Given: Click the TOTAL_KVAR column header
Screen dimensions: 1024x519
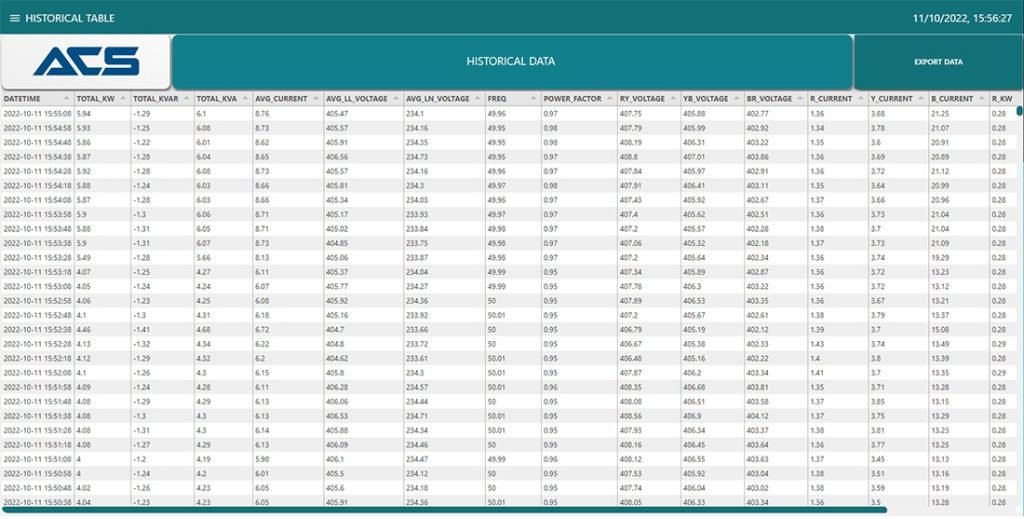Looking at the screenshot, I should click(155, 99).
